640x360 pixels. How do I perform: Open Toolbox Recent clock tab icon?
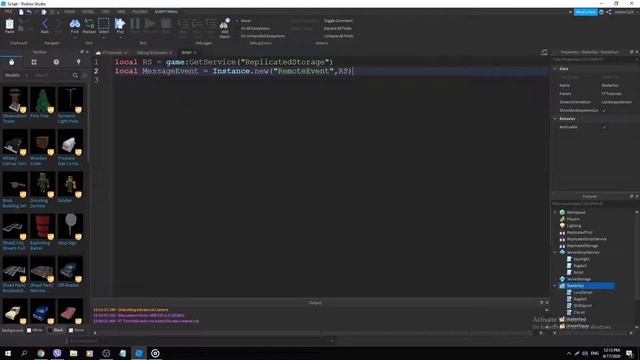click(x=56, y=62)
